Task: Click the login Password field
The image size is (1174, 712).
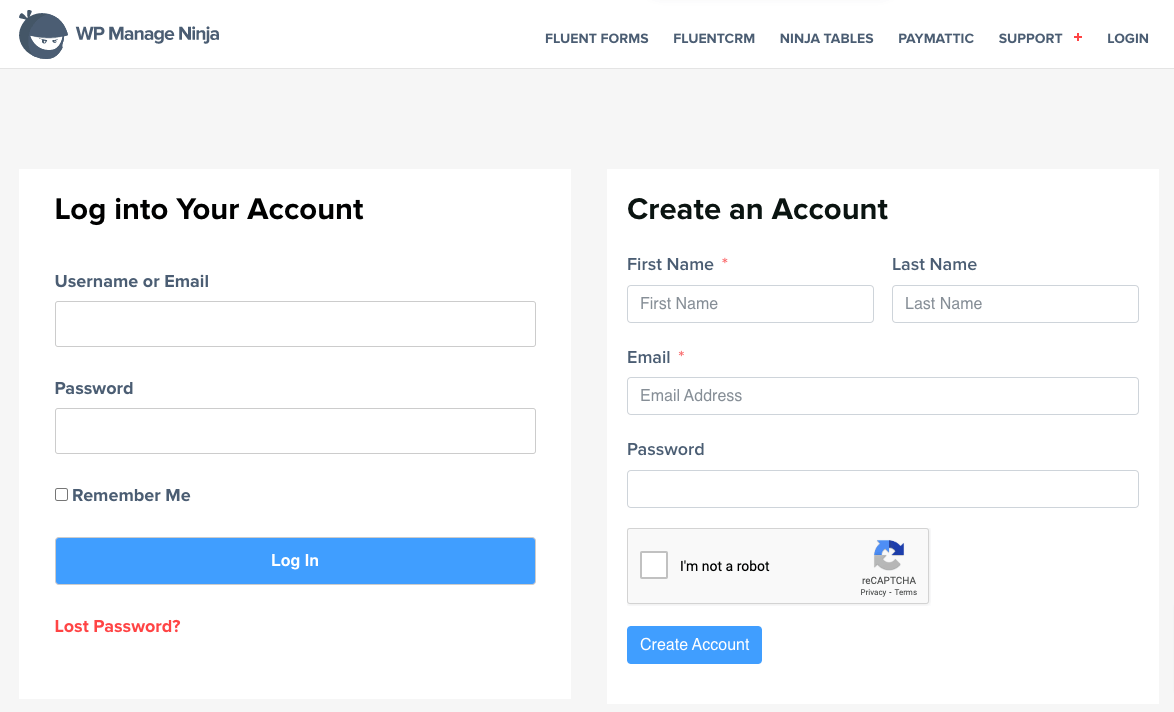Action: [x=295, y=431]
